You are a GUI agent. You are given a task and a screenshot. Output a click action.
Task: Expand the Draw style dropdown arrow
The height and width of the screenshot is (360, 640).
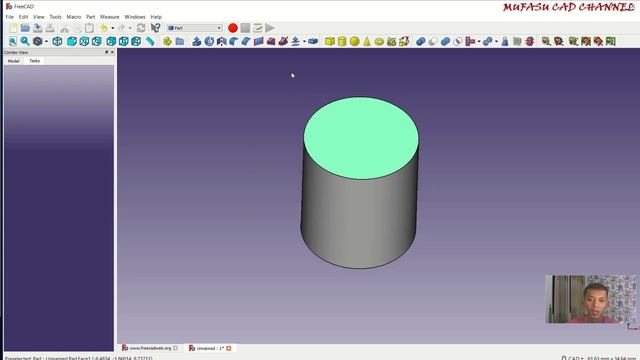pos(46,42)
